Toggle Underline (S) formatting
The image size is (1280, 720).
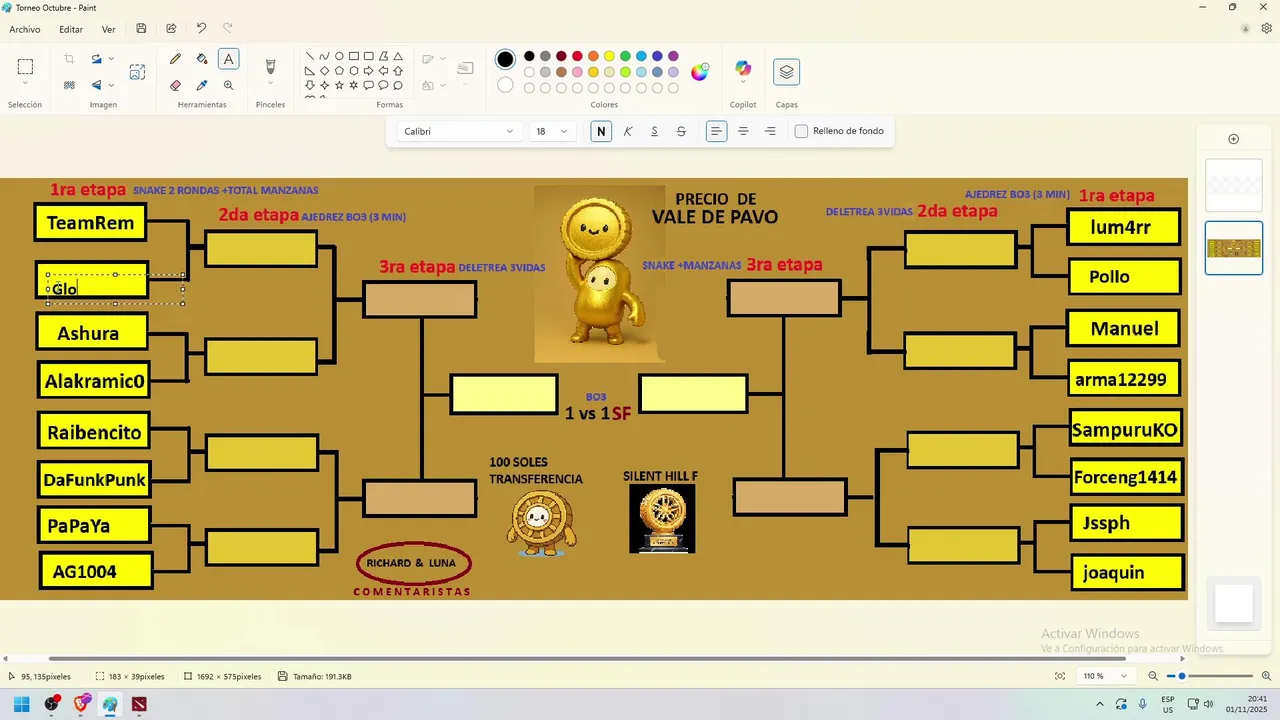pos(655,131)
